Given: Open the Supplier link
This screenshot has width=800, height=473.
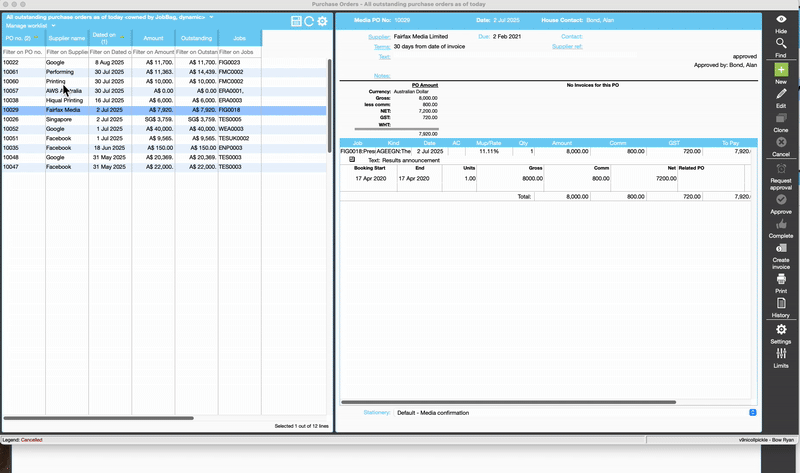Looking at the screenshot, I should pos(379,37).
